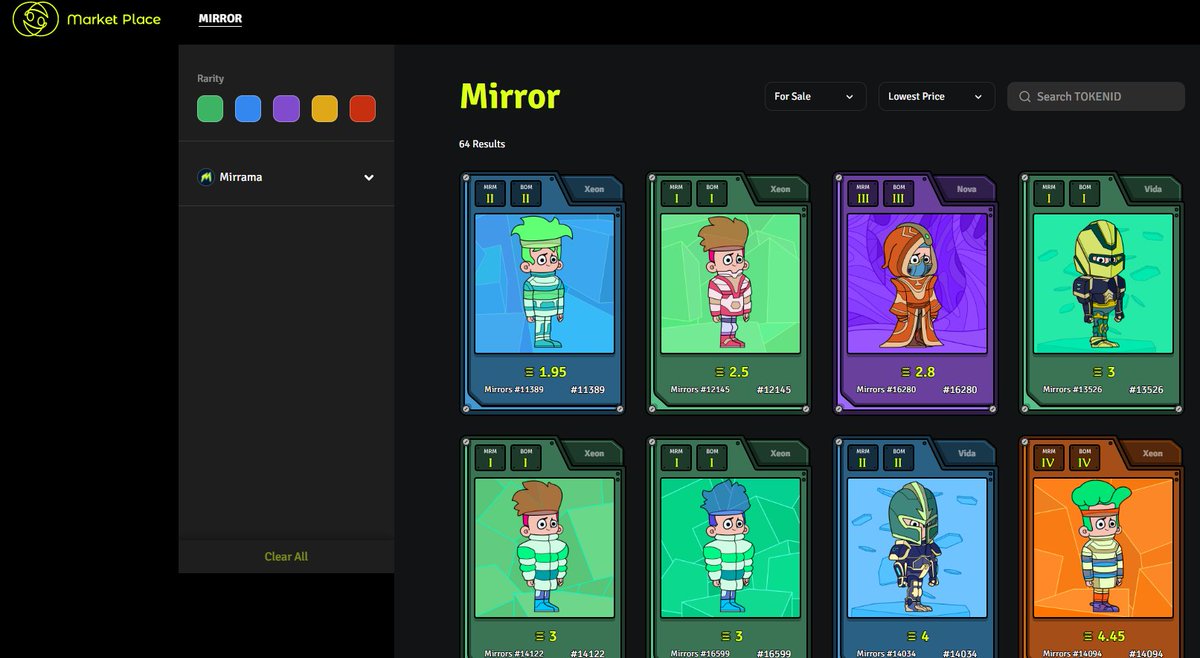
Task: Select the MIRROR tab in the navigation
Action: click(x=220, y=17)
